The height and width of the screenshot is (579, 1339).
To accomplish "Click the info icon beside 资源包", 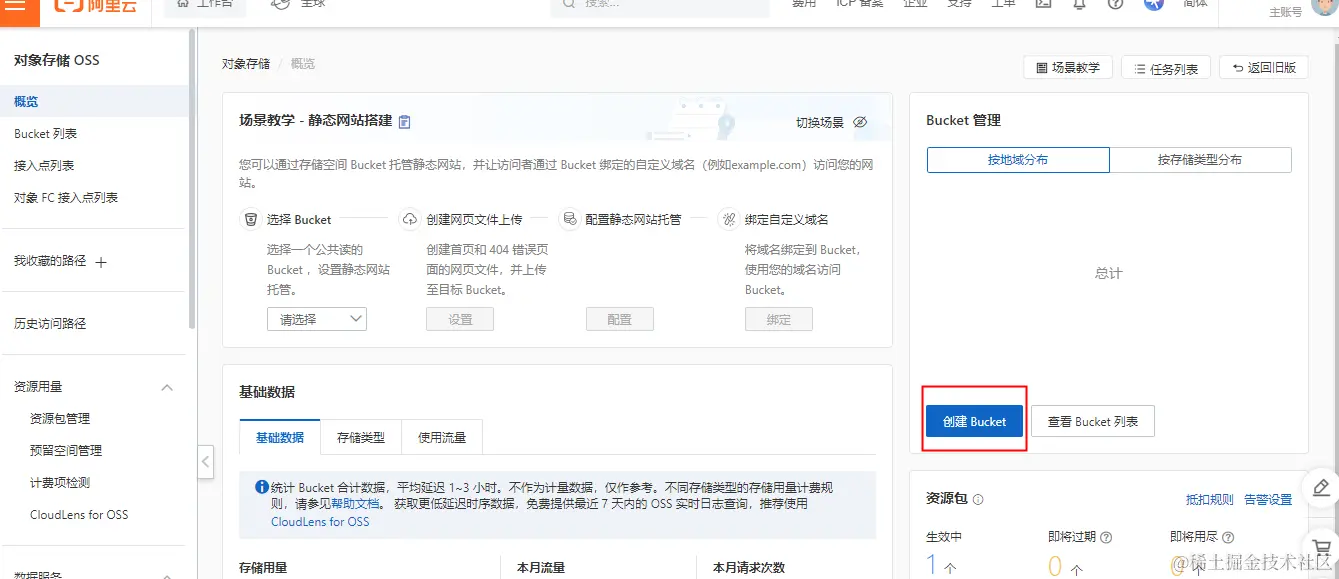I will pyautogui.click(x=978, y=500).
